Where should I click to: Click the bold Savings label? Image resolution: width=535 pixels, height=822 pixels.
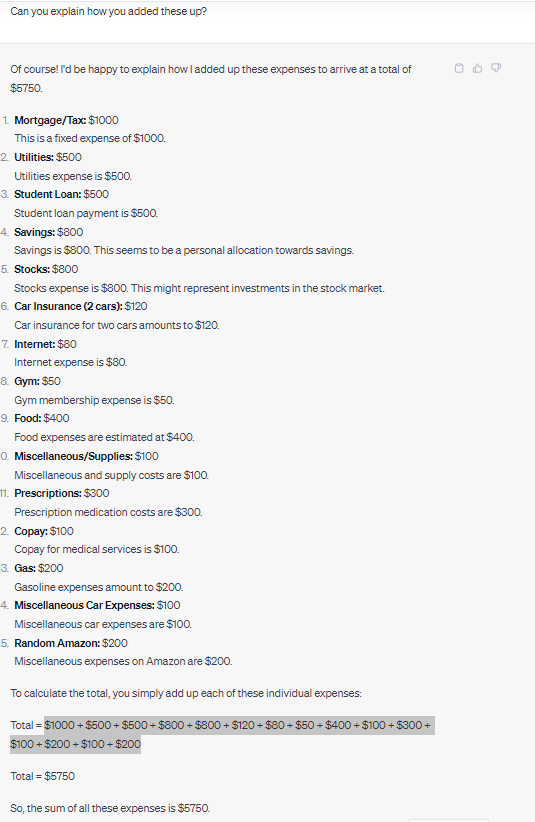coord(35,232)
